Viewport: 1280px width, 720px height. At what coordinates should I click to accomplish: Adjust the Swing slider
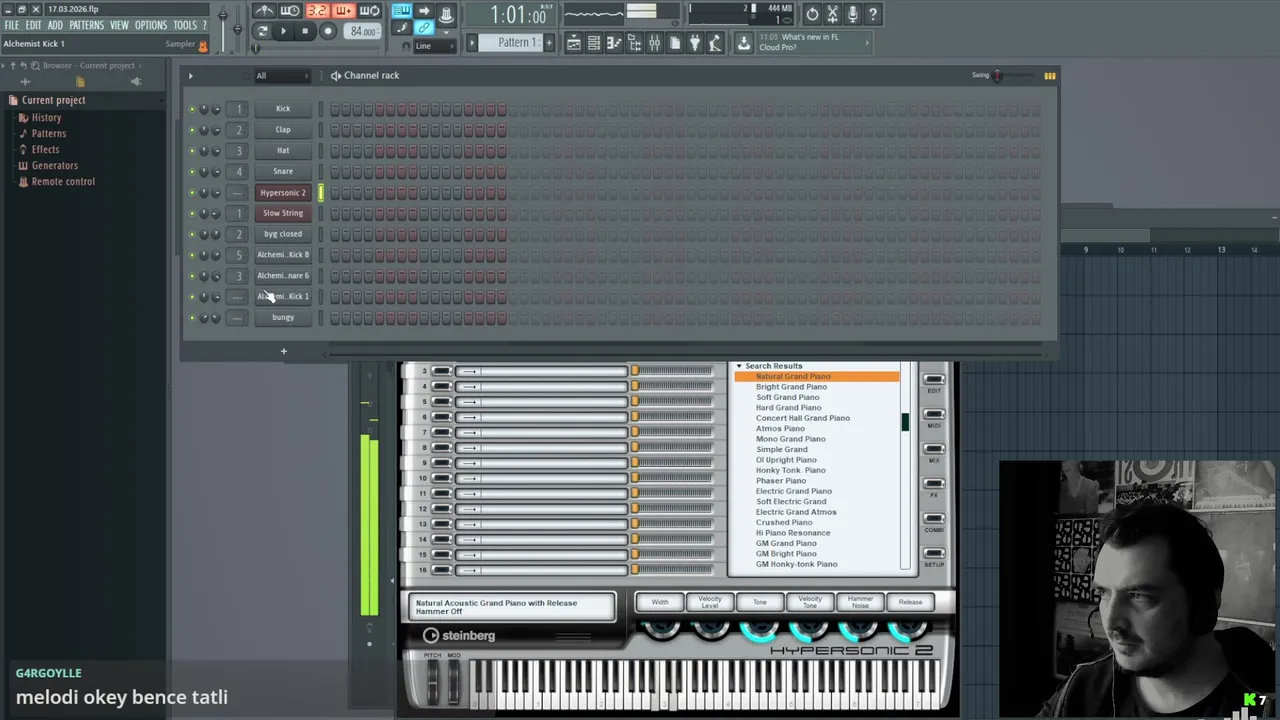[1010, 76]
